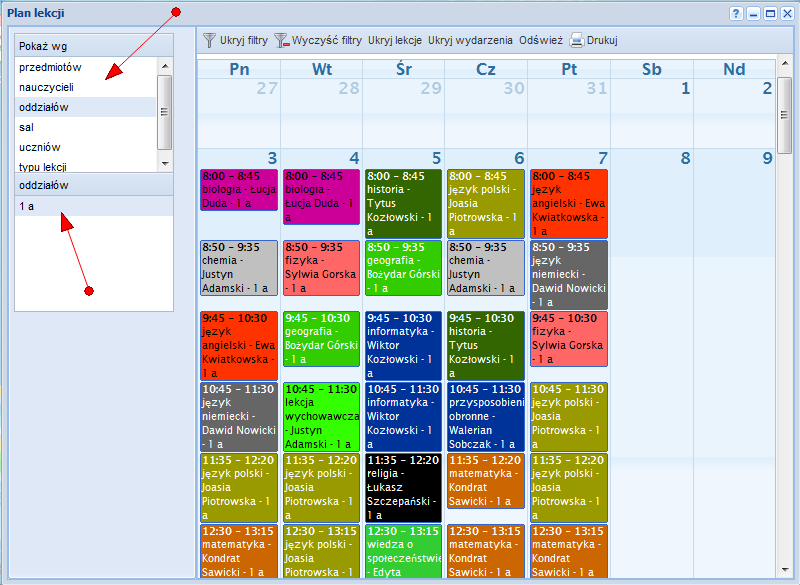Viewport: 800px width, 585px height.
Task: Open Tuesday 8:00 biologia Łucja Duda lesson
Action: tap(321, 197)
